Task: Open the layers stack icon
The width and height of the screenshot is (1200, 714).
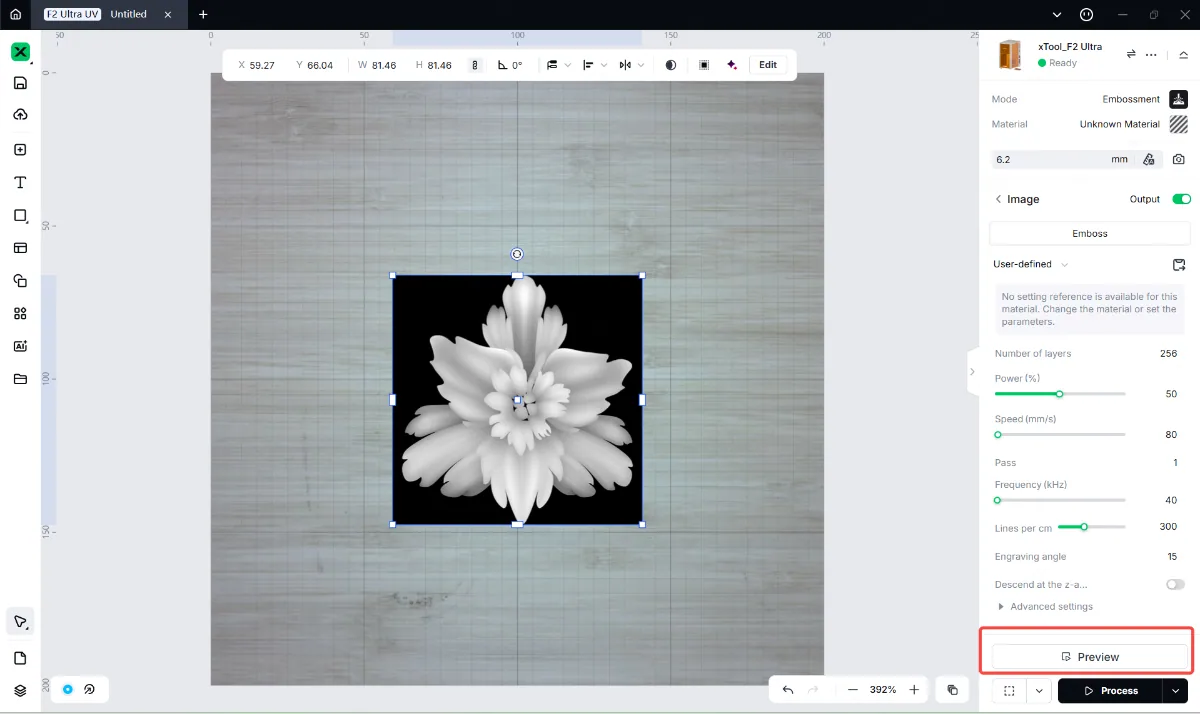Action: click(20, 690)
